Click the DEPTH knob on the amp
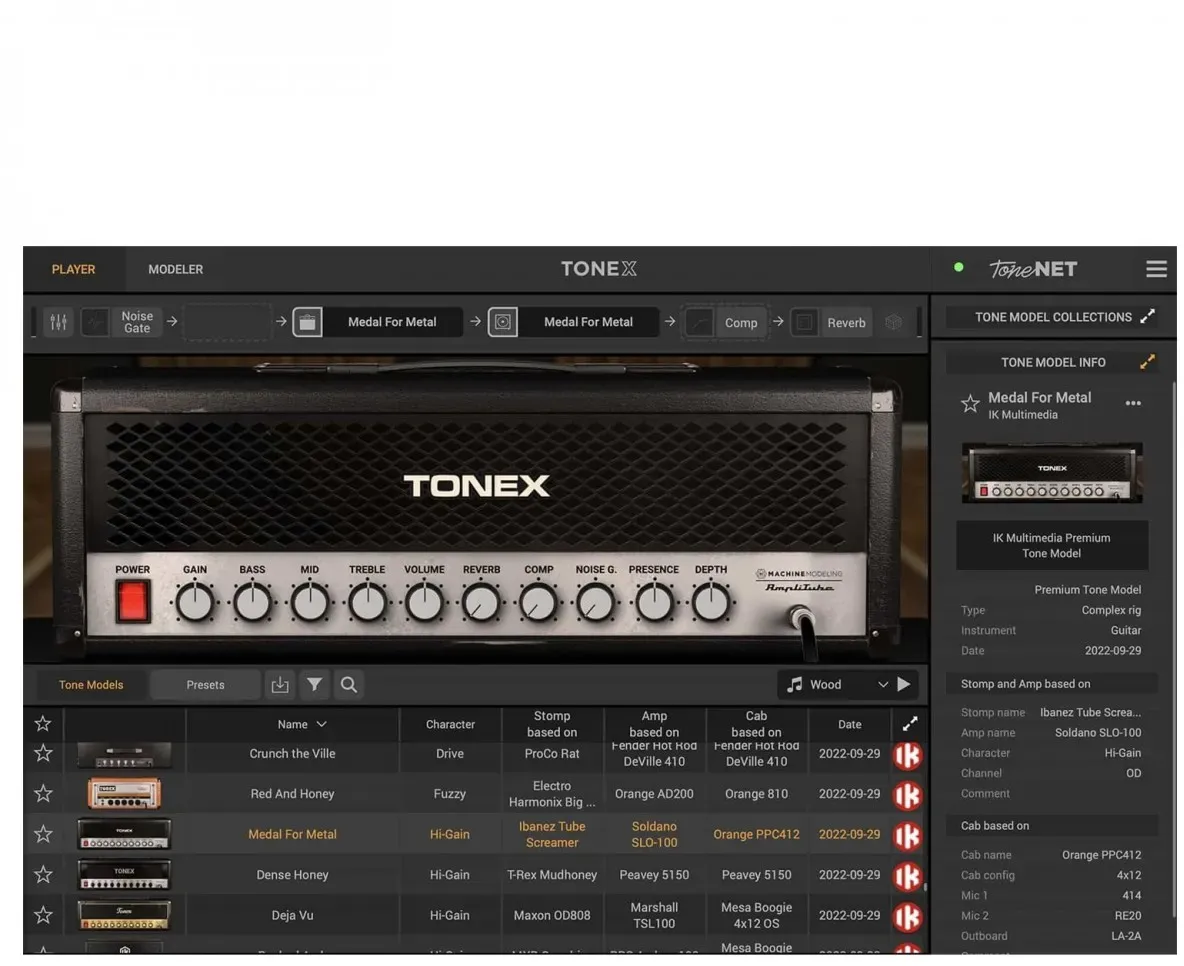This screenshot has width=1184, height=966. [x=711, y=603]
